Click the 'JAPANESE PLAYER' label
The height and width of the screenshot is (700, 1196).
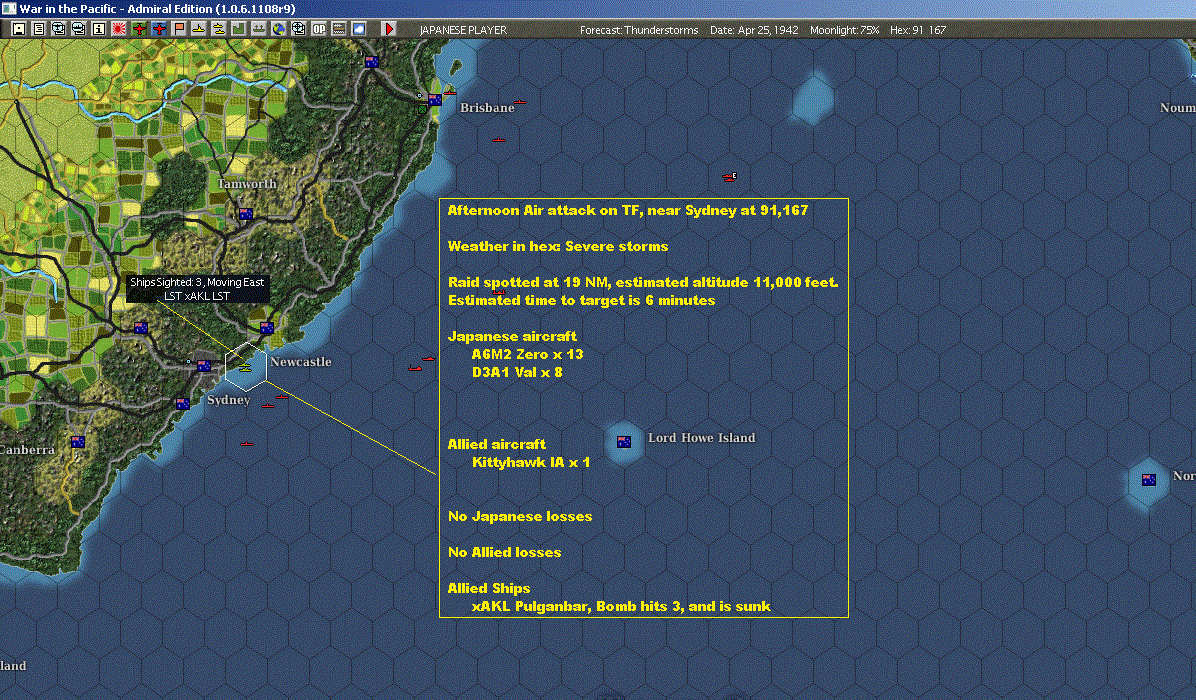coord(463,30)
